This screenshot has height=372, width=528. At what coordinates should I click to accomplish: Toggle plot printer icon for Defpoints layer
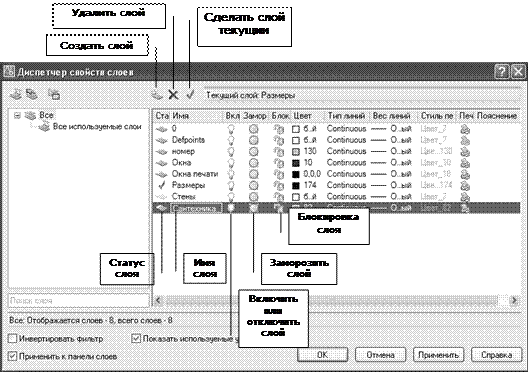click(465, 140)
